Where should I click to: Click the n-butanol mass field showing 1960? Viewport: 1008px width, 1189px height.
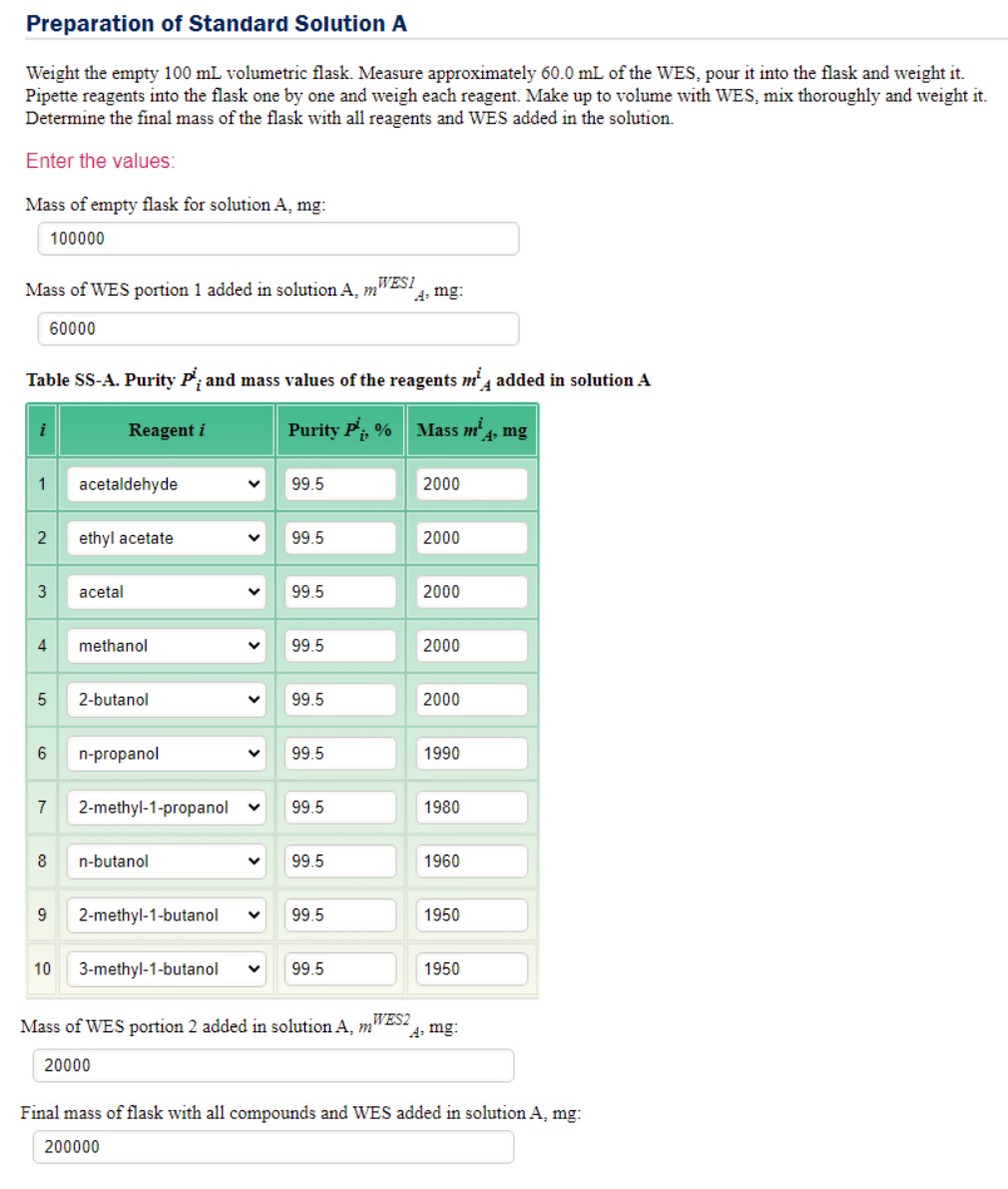tap(471, 862)
